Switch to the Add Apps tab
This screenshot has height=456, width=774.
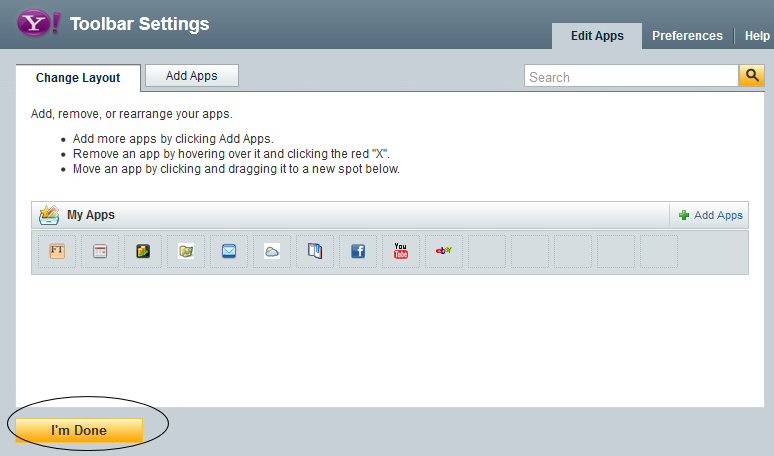tap(192, 75)
